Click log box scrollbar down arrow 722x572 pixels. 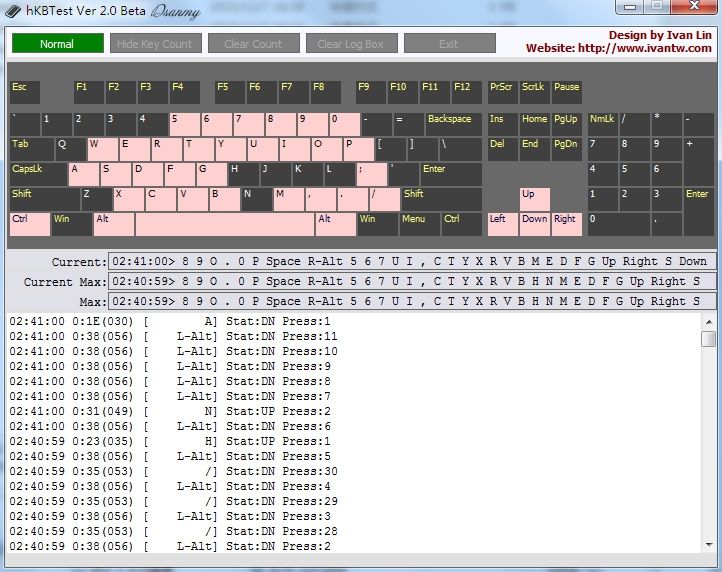(709, 545)
